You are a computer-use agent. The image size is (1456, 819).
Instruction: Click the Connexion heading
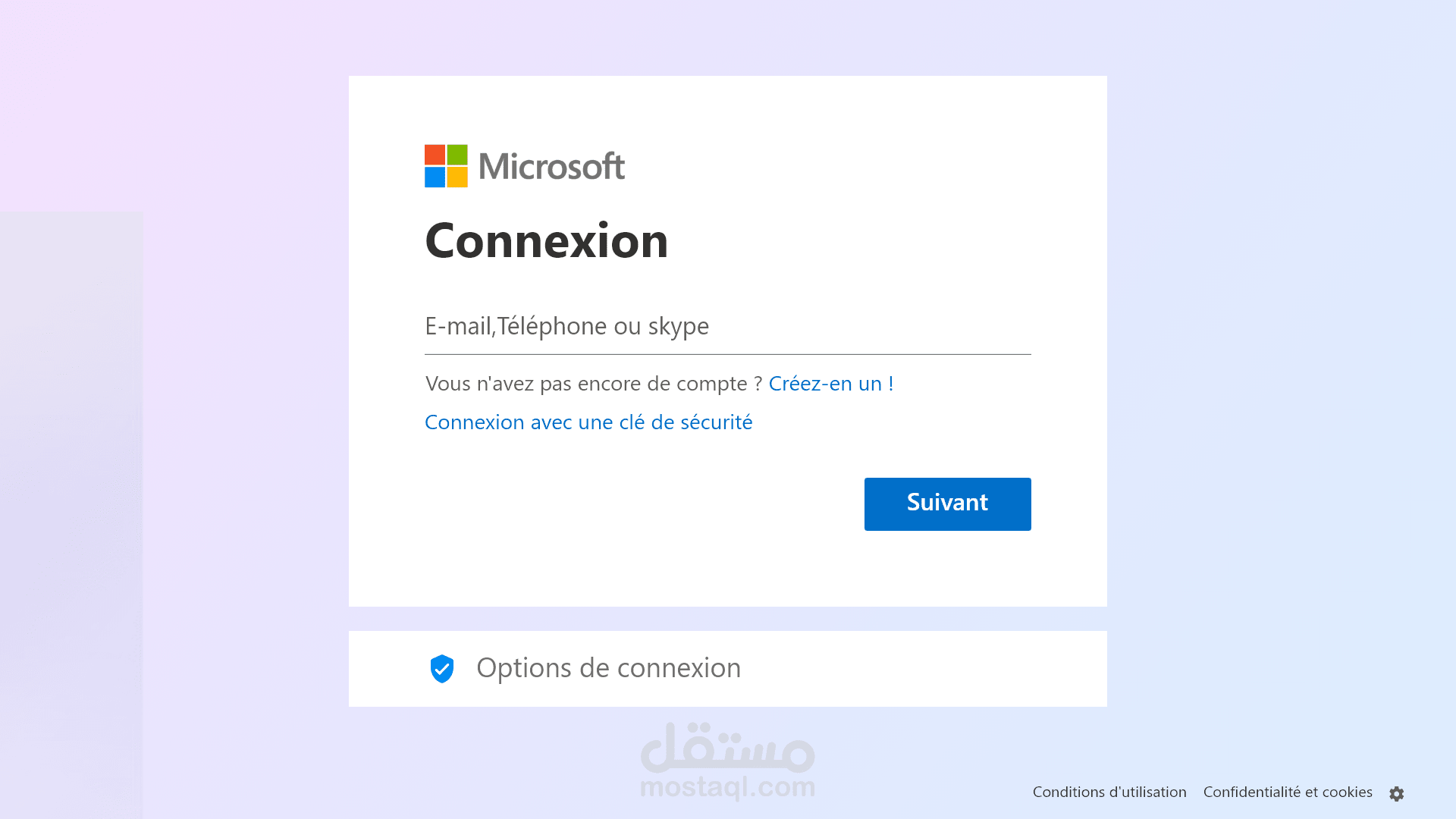click(x=546, y=240)
